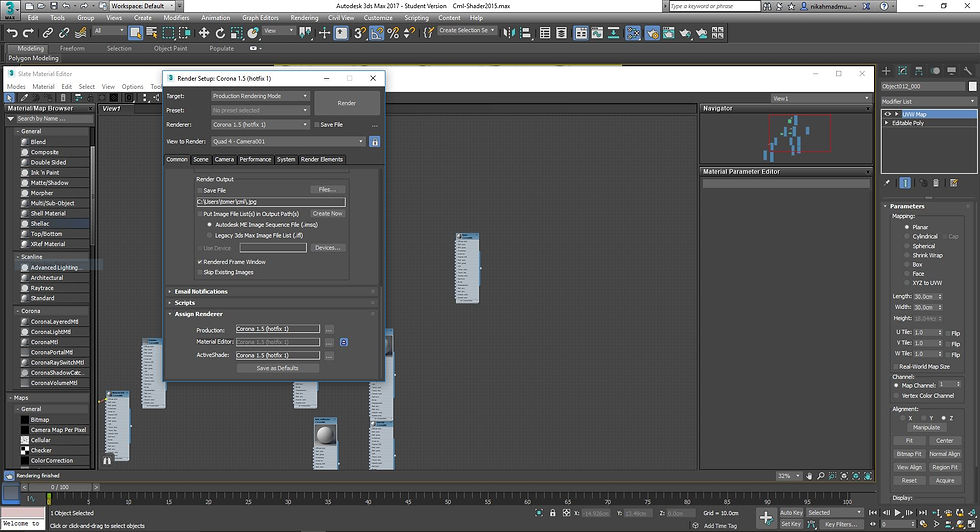Viewport: 980px width, 532px height.
Task: Go to End frame button
Action: 922,513
